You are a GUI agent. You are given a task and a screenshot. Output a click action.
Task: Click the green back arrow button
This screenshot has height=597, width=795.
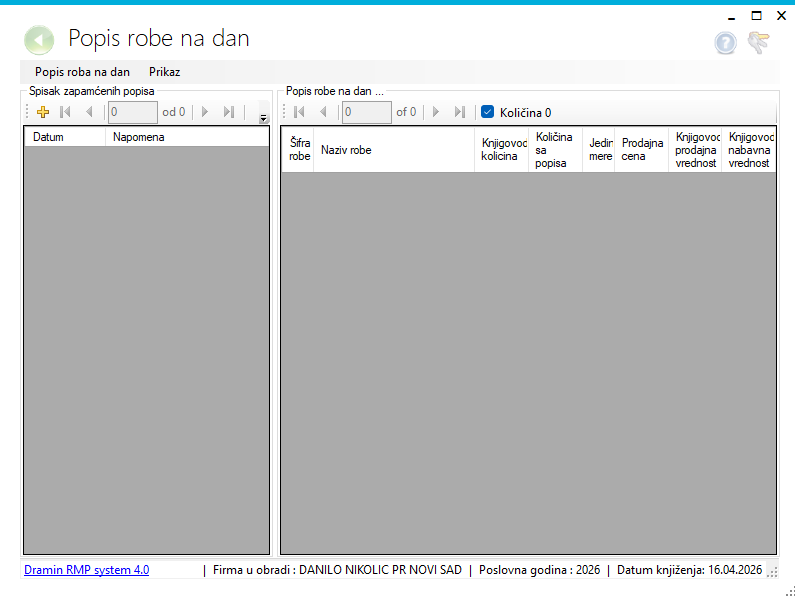point(39,40)
